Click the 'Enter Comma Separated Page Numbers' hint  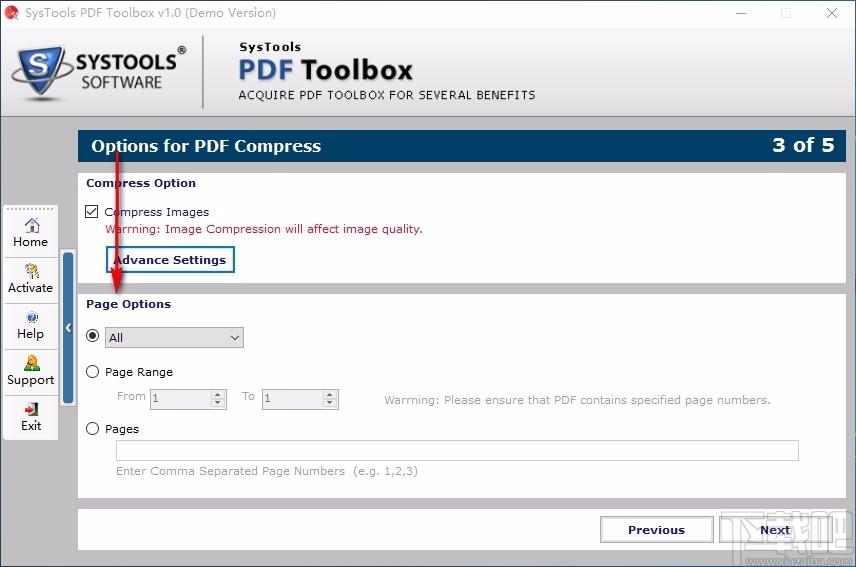[266, 471]
